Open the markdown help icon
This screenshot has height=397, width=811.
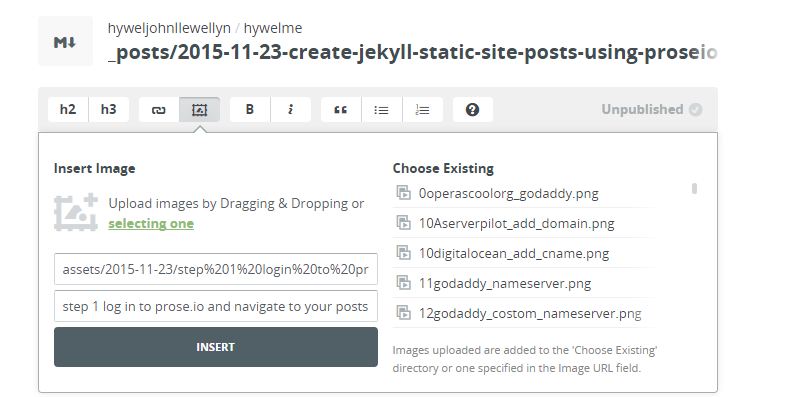coord(472,110)
